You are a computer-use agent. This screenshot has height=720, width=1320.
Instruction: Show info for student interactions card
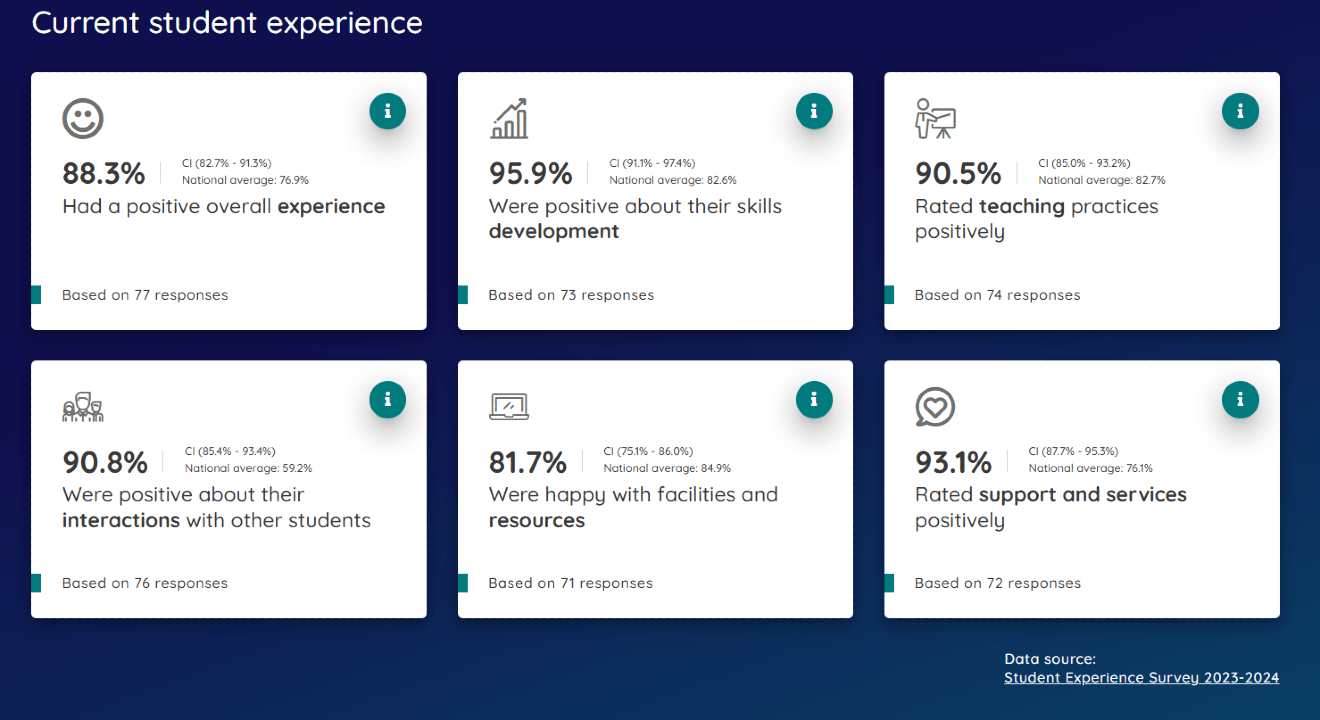(x=387, y=400)
